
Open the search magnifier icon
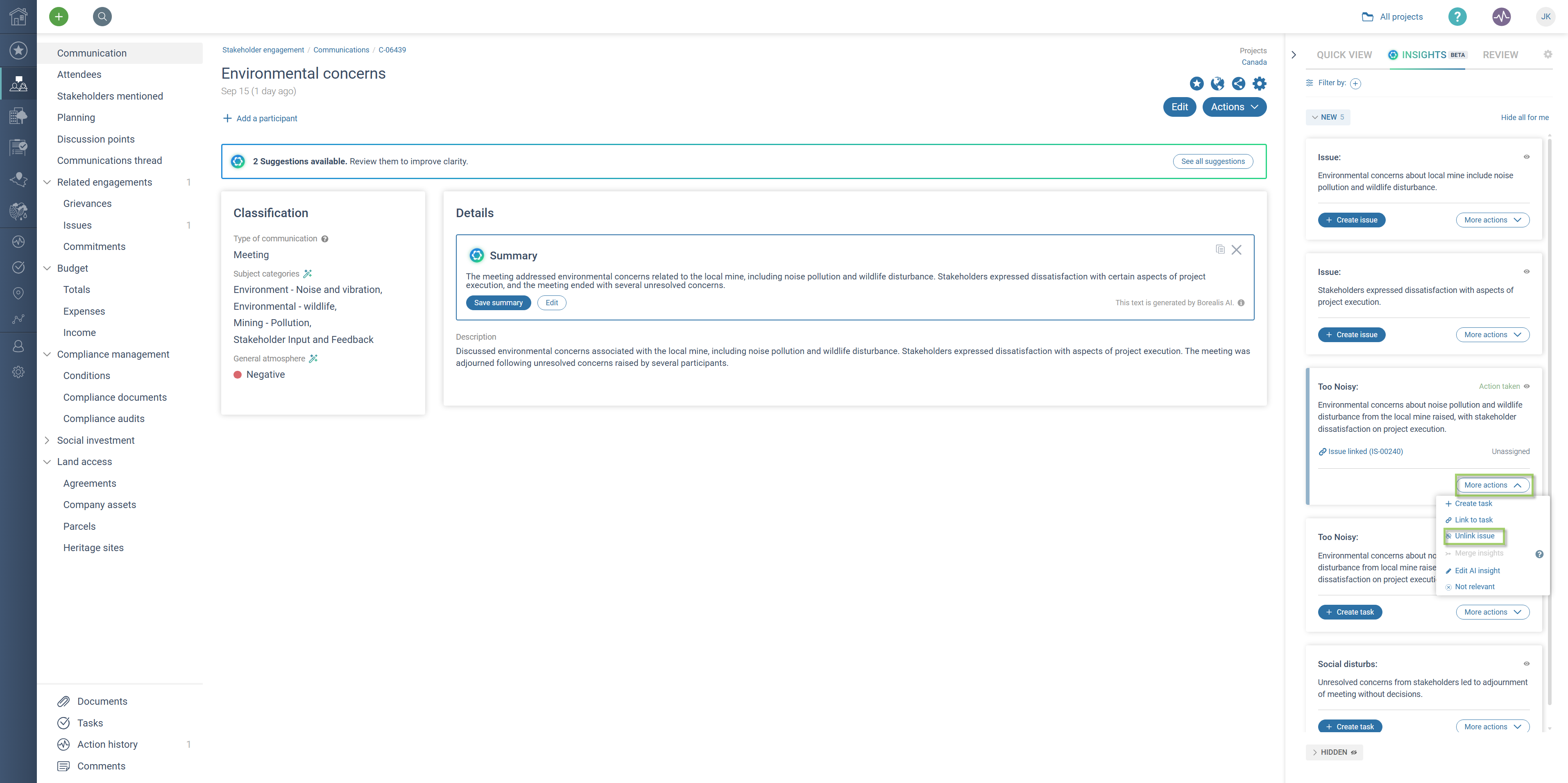point(102,16)
